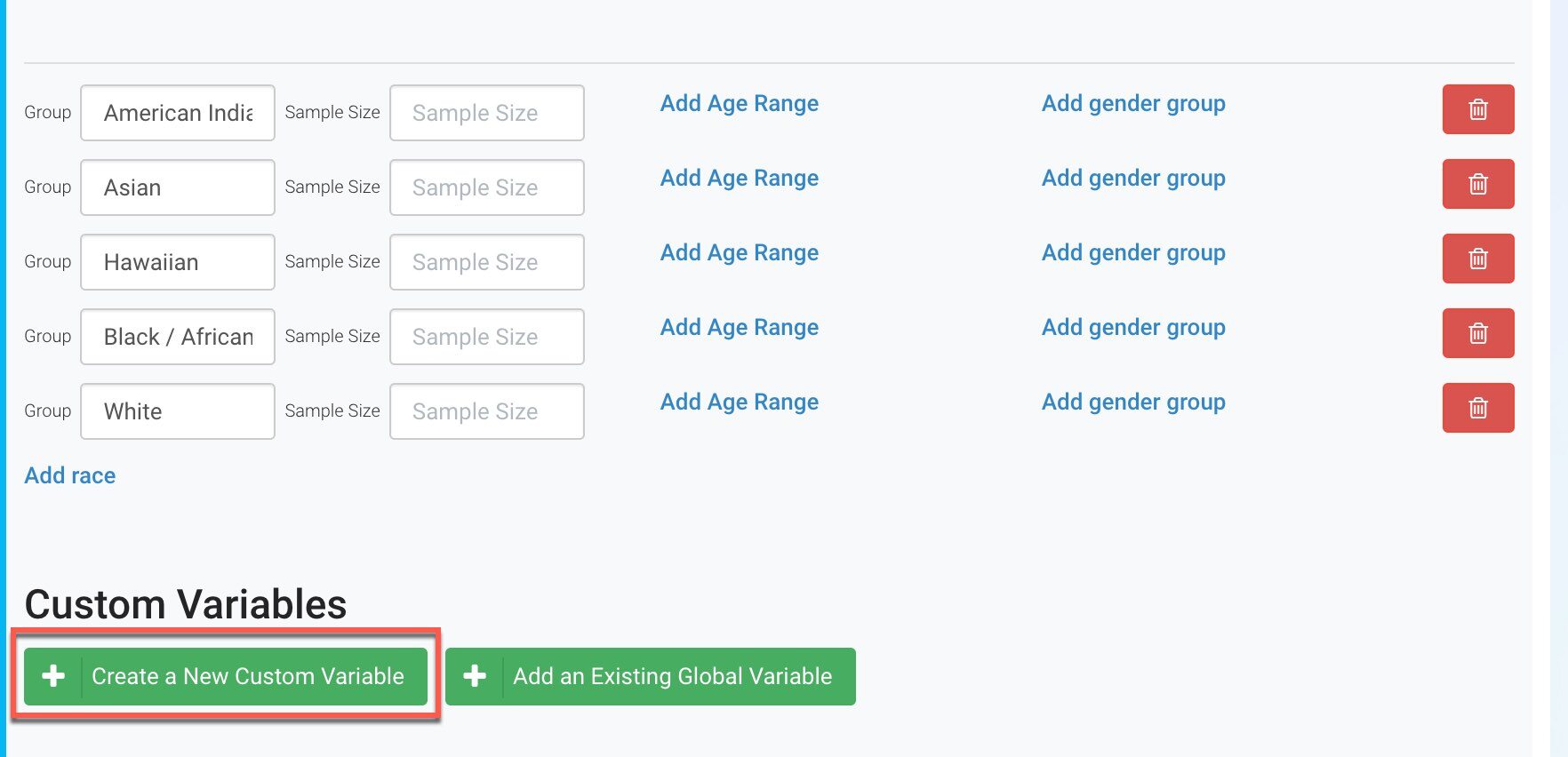
Task: Add gender group for Hawaiian row
Action: pos(1133,253)
